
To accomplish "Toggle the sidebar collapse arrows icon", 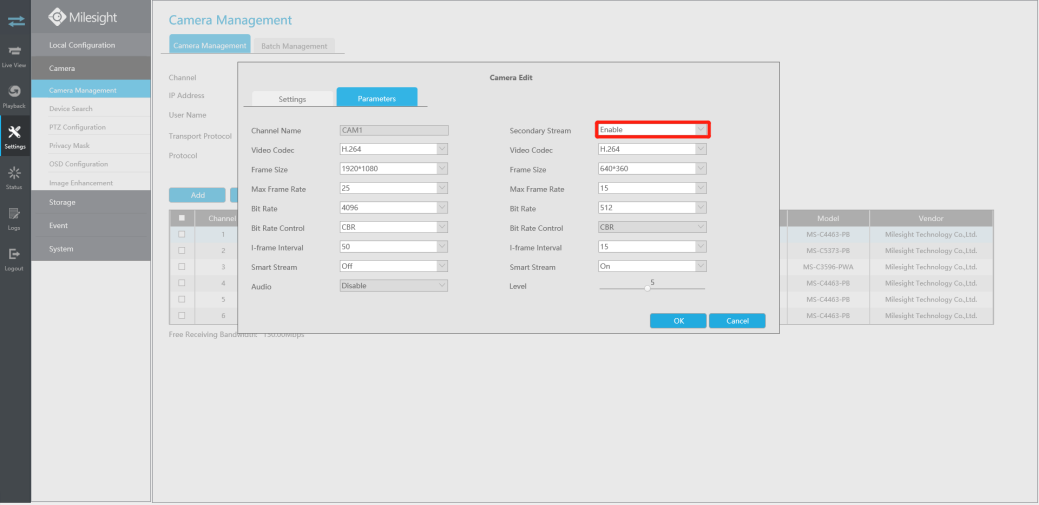I will click(16, 21).
